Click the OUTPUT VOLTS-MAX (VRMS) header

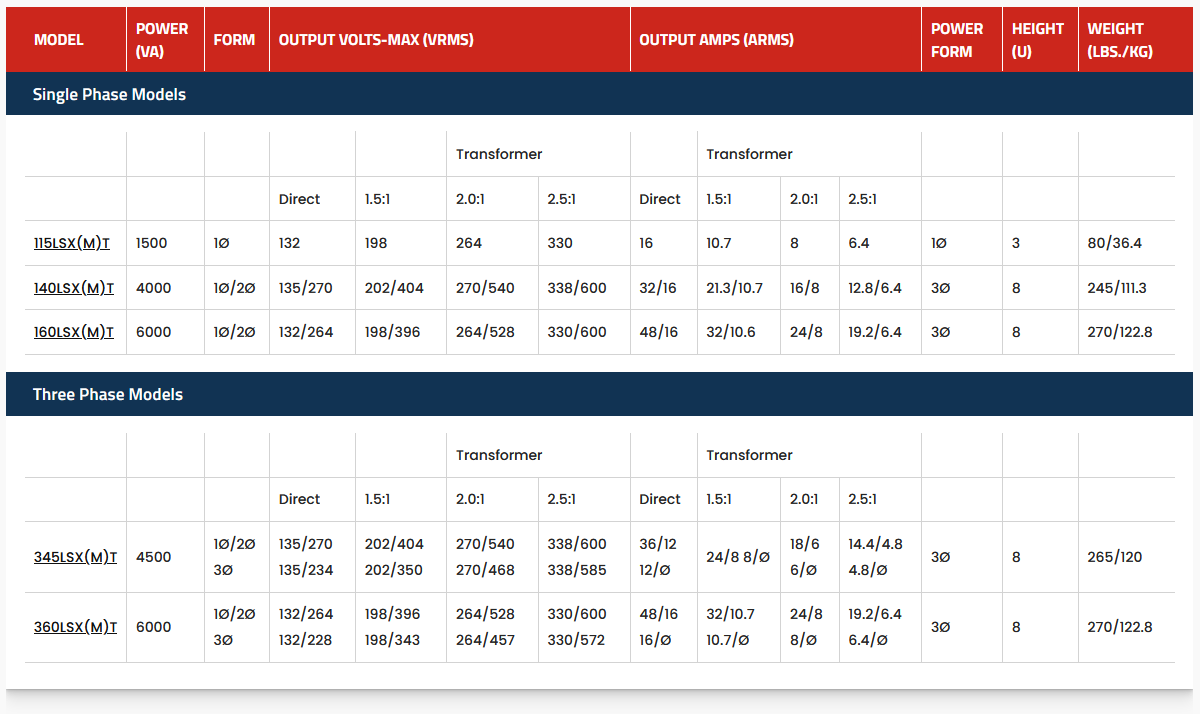376,40
